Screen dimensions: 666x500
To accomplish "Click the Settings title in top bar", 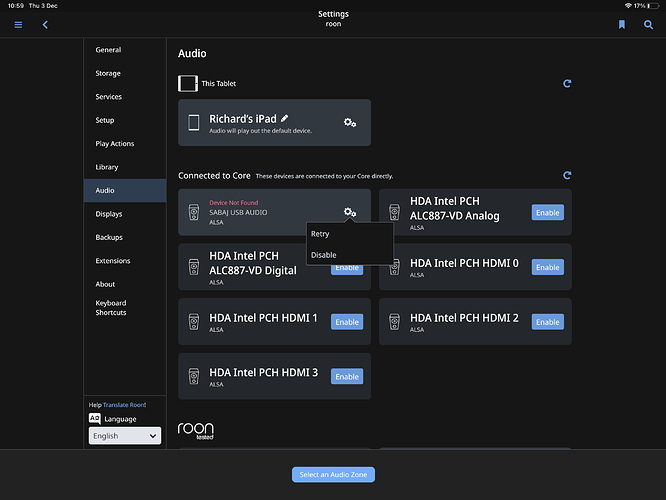I will tap(333, 14).
